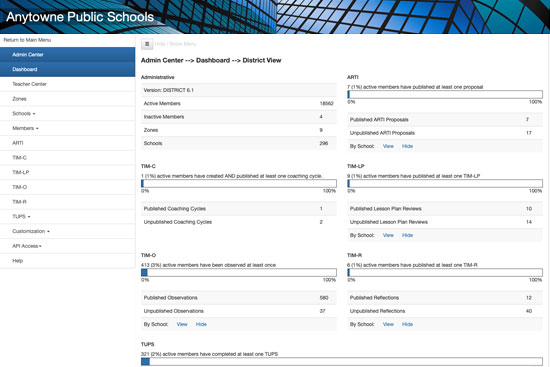Screen dimensions: 550x367
Task: Click Published Coaching Cycles row
Action: click(239, 209)
